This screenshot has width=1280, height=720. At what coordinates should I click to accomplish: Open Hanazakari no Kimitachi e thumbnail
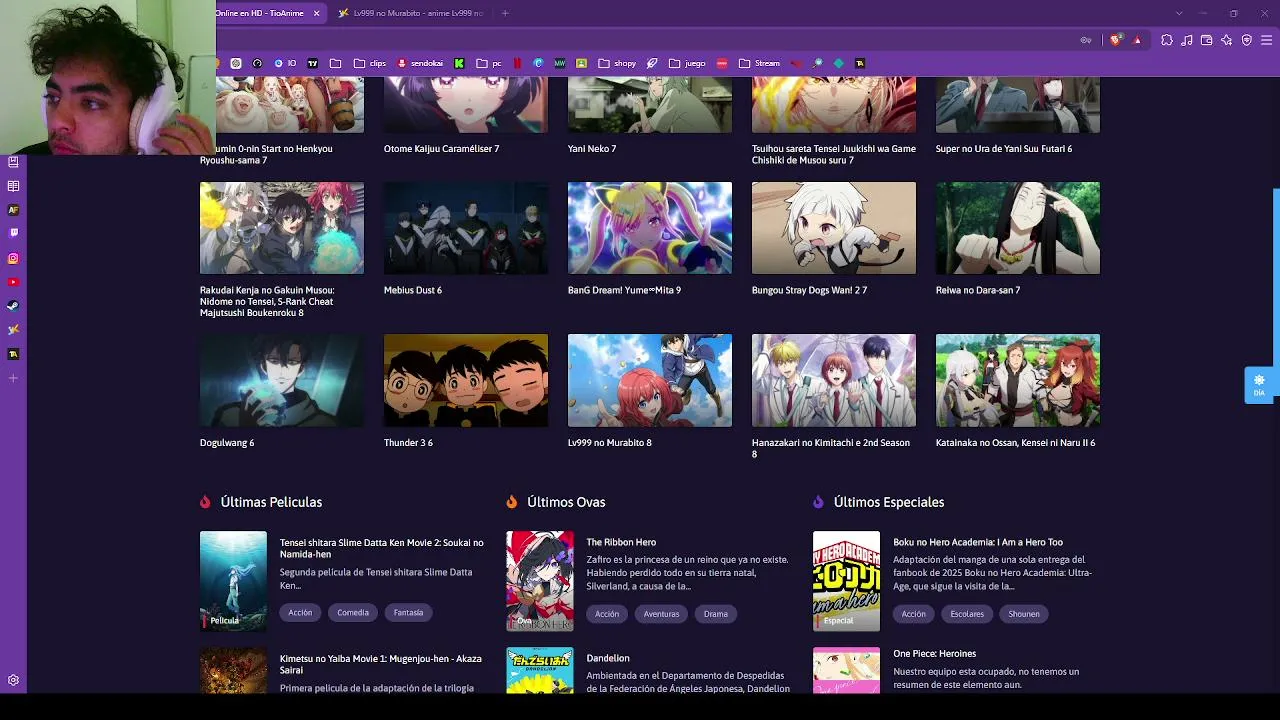point(834,380)
